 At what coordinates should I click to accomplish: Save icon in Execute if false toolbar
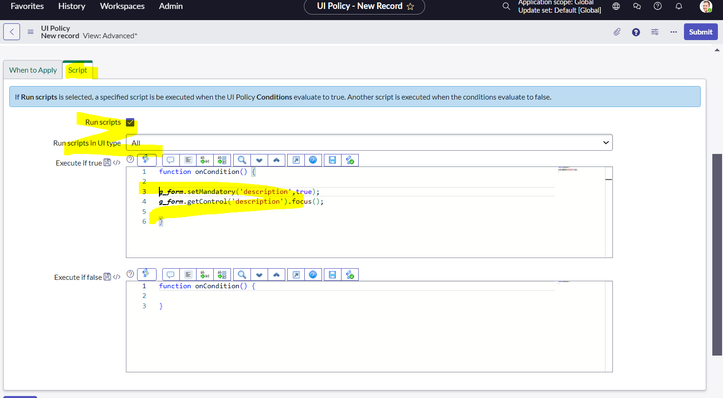pyautogui.click(x=332, y=274)
